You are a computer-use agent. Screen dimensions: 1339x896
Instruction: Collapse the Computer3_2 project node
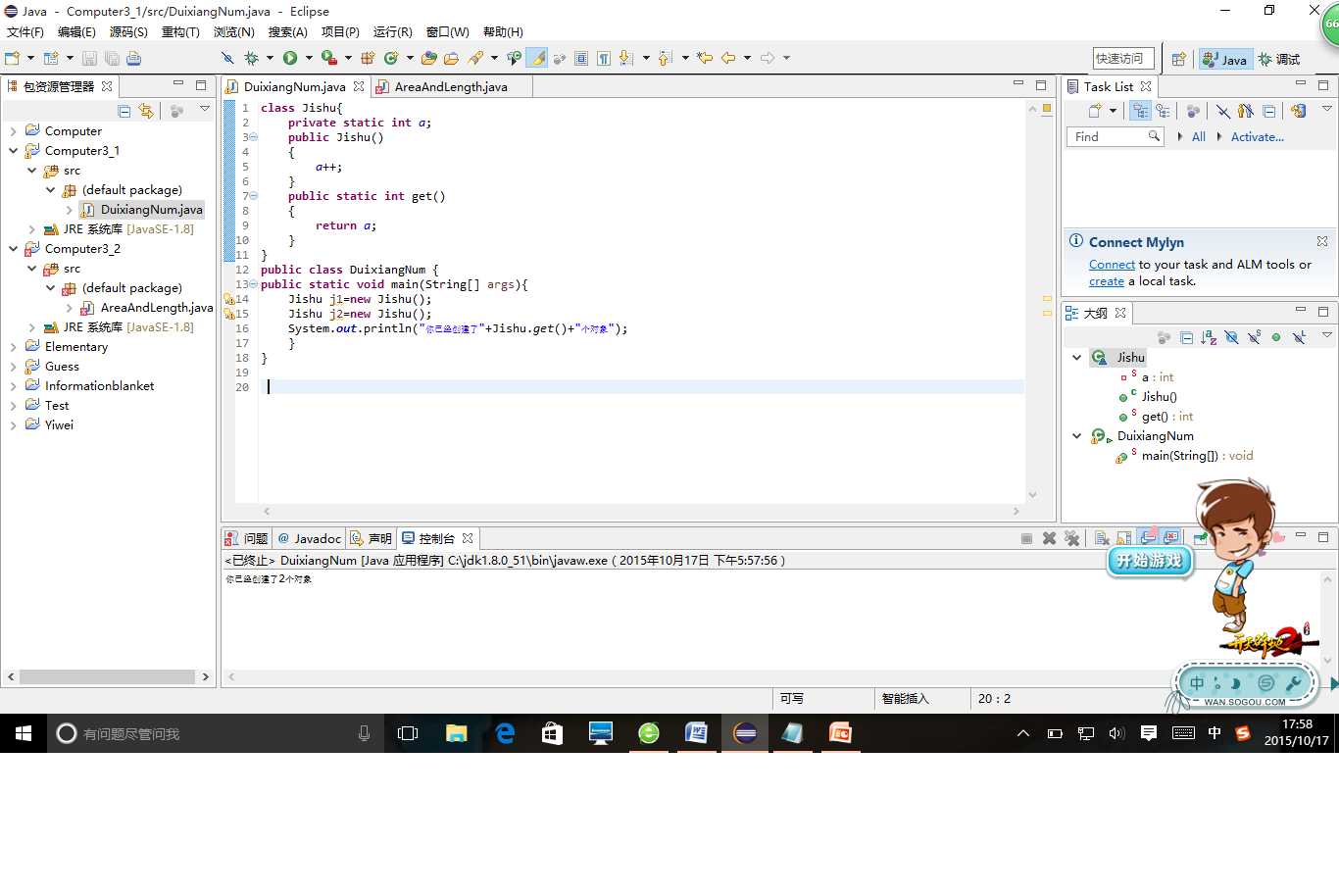[13, 249]
